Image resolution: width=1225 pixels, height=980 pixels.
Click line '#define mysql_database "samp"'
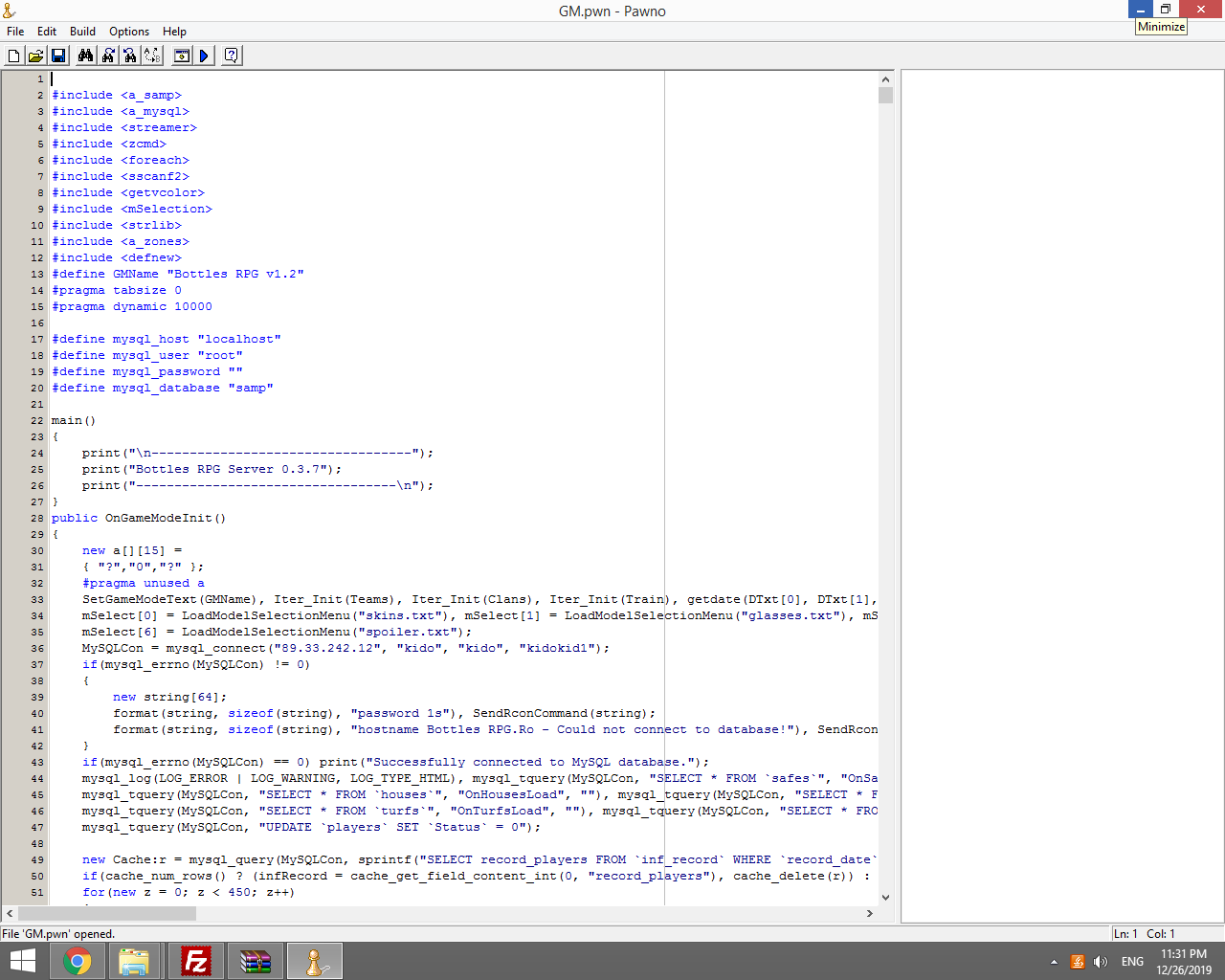[x=163, y=388]
